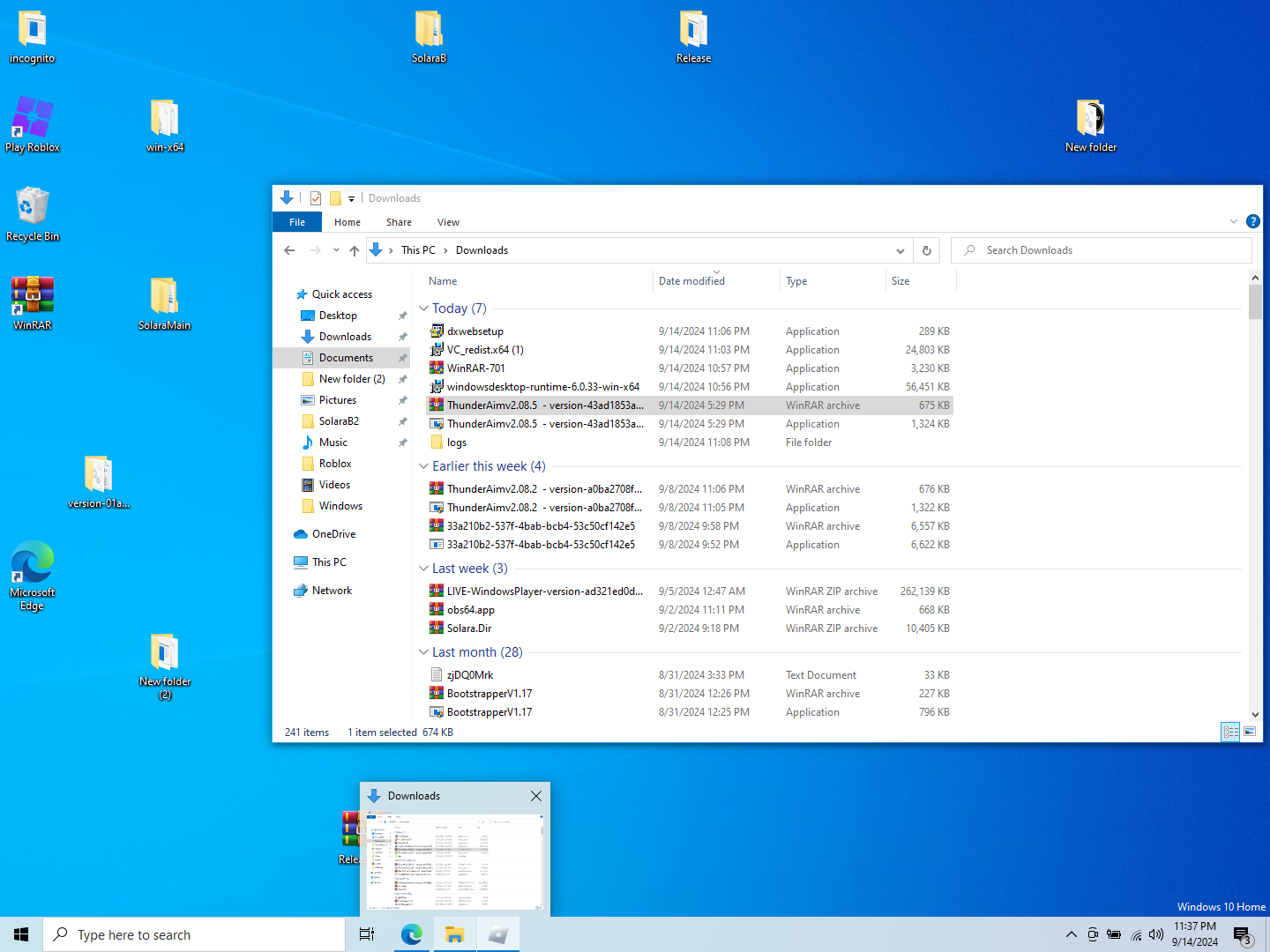Image resolution: width=1270 pixels, height=952 pixels.
Task: Go up one folder level with the Up arrow
Action: 355,250
